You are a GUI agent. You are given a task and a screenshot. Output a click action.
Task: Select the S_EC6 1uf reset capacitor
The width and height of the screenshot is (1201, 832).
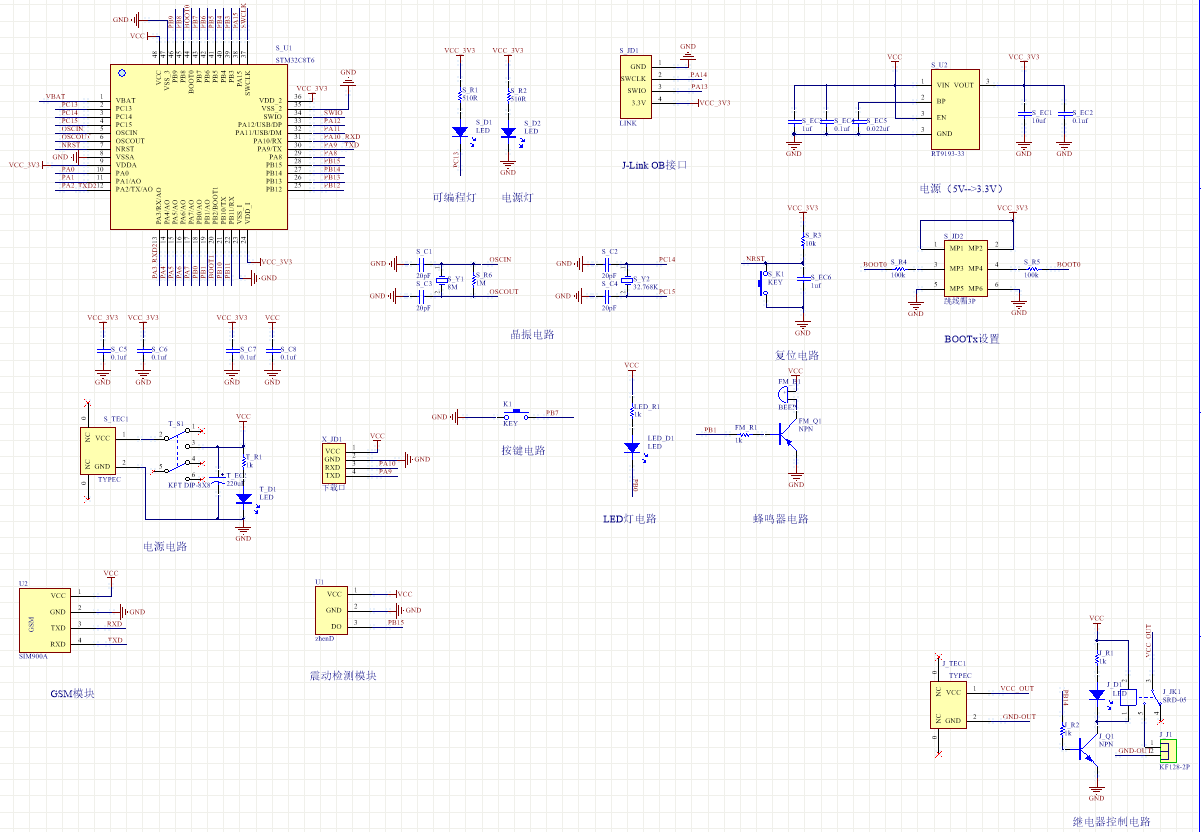803,279
